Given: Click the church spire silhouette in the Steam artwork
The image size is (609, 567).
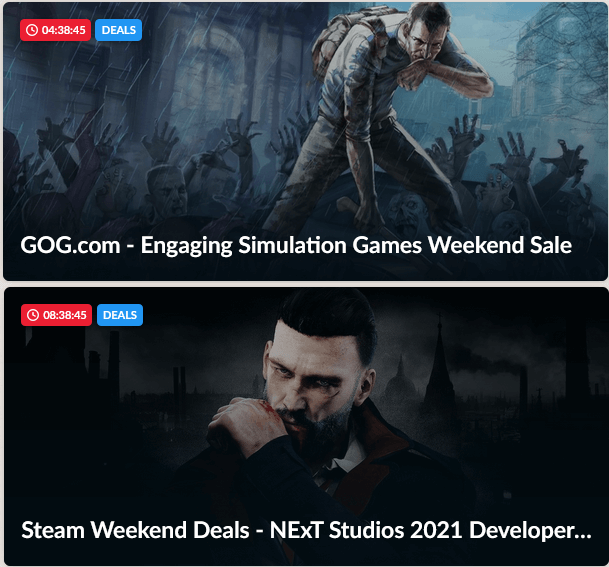Looking at the screenshot, I should 439,361.
